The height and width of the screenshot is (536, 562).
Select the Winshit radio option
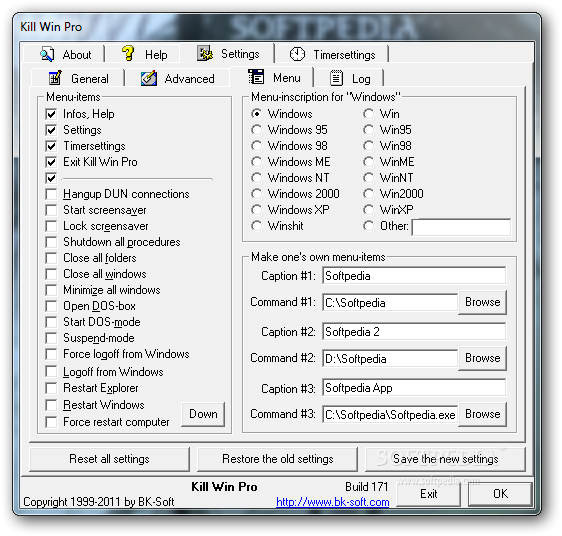click(x=256, y=226)
